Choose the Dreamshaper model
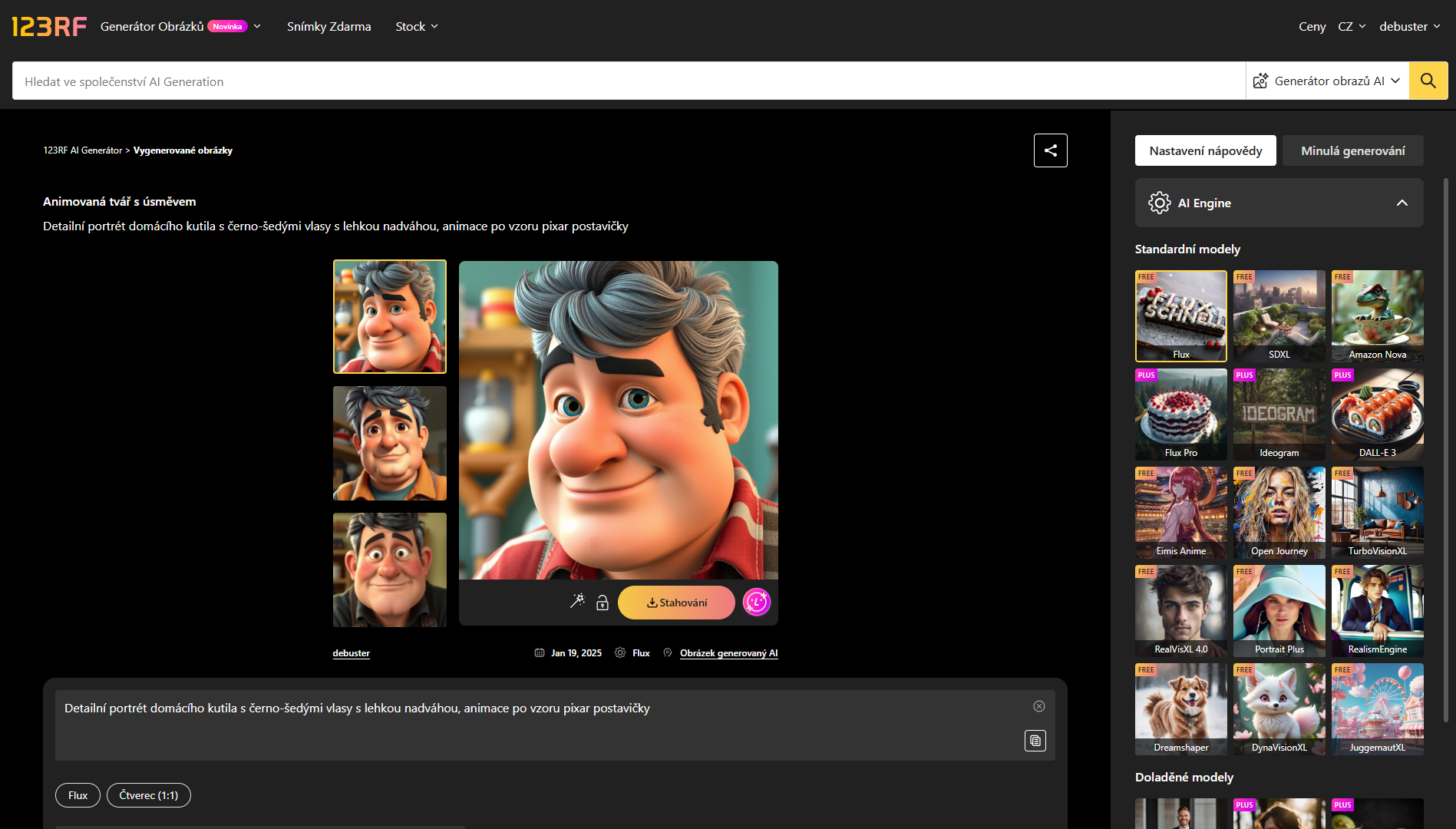The height and width of the screenshot is (829, 1456). pyautogui.click(x=1181, y=709)
